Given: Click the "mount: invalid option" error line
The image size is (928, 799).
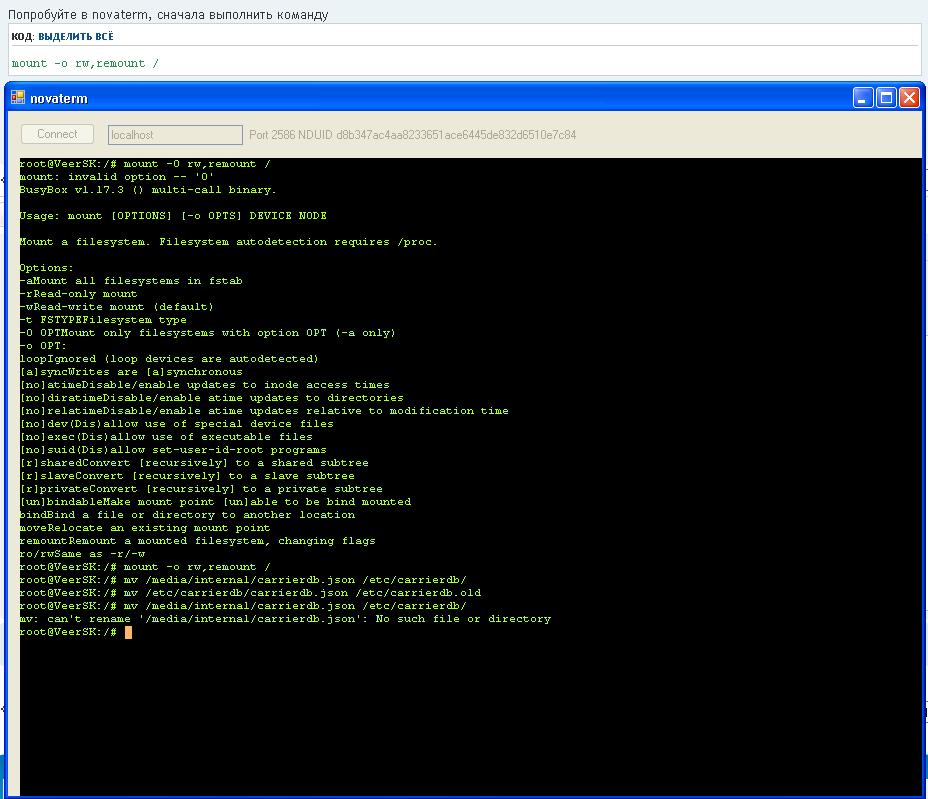Looking at the screenshot, I should click(x=117, y=177).
